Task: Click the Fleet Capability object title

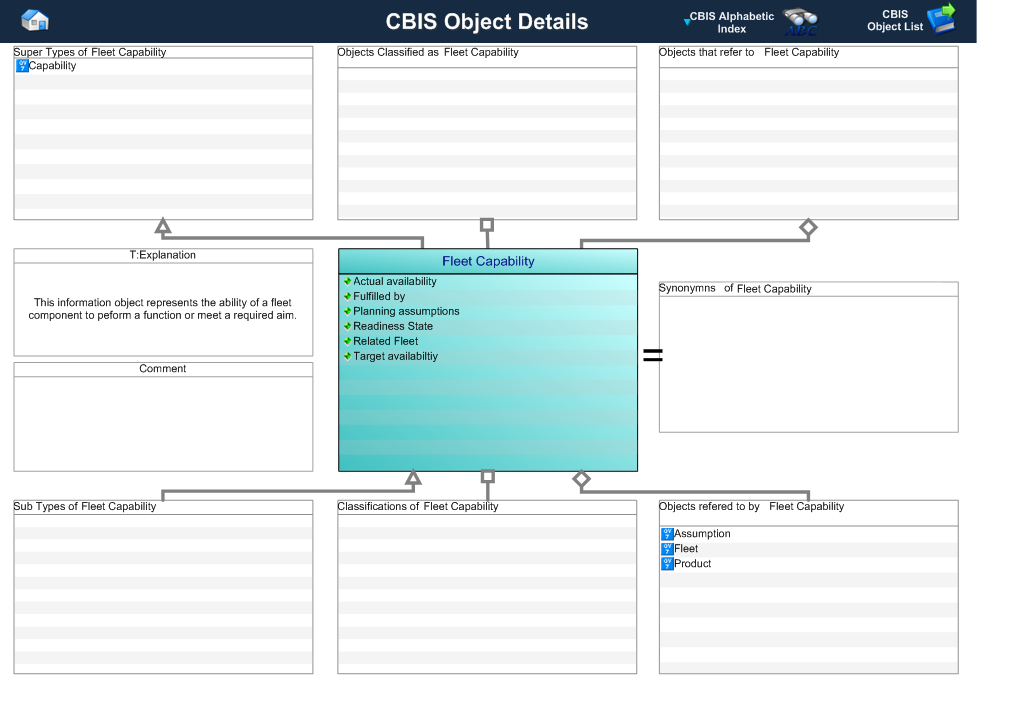Action: click(488, 261)
